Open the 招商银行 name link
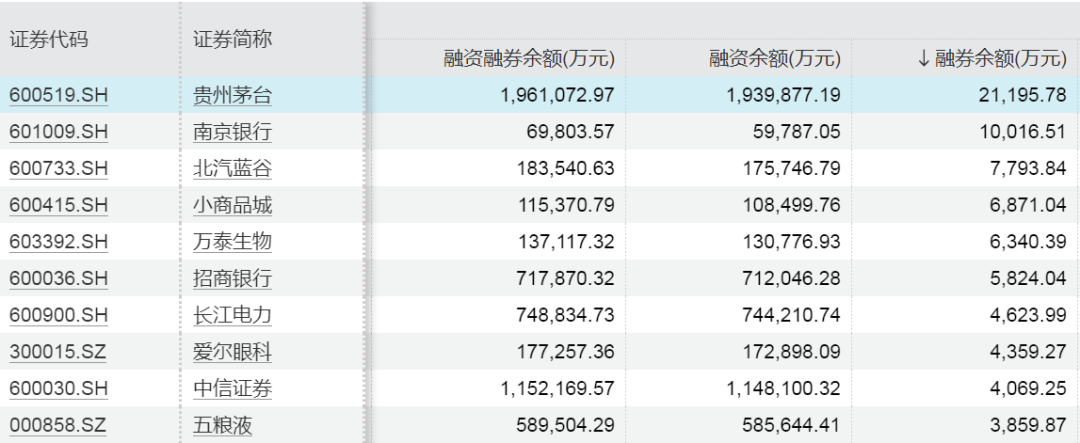The image size is (1080, 443). (x=232, y=279)
